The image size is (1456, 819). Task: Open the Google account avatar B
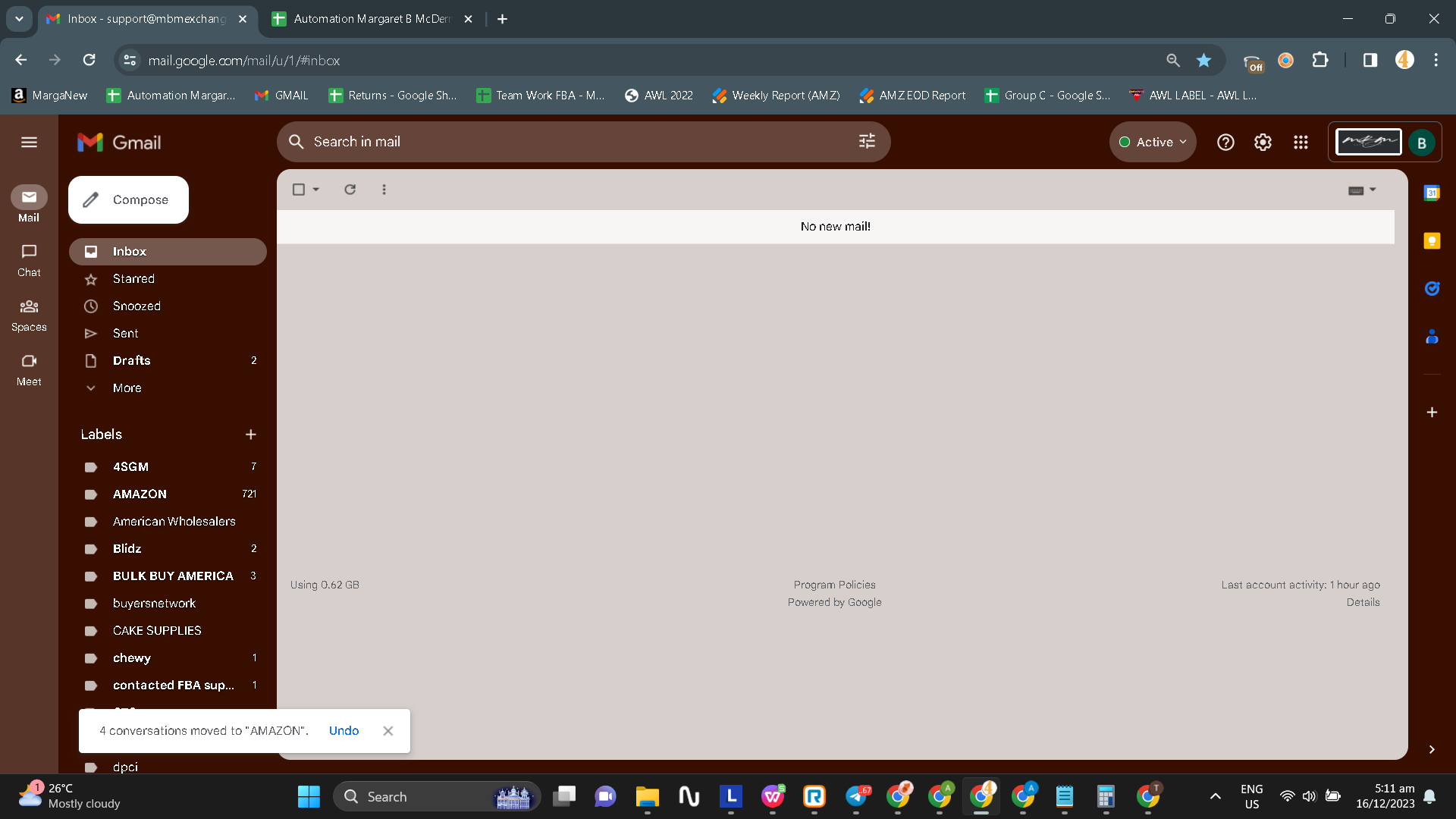(x=1422, y=143)
